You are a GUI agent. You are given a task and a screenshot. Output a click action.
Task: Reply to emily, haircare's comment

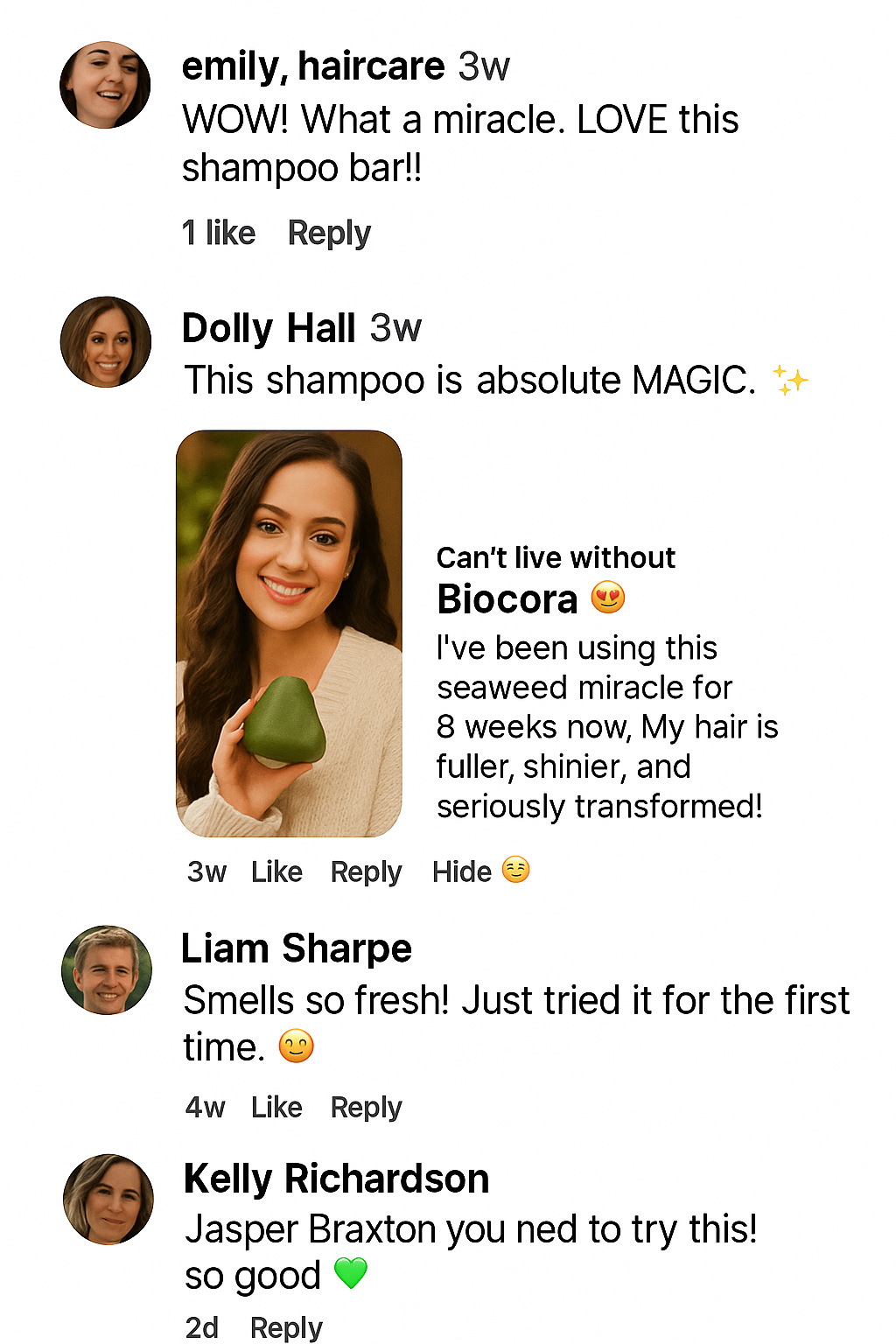329,234
